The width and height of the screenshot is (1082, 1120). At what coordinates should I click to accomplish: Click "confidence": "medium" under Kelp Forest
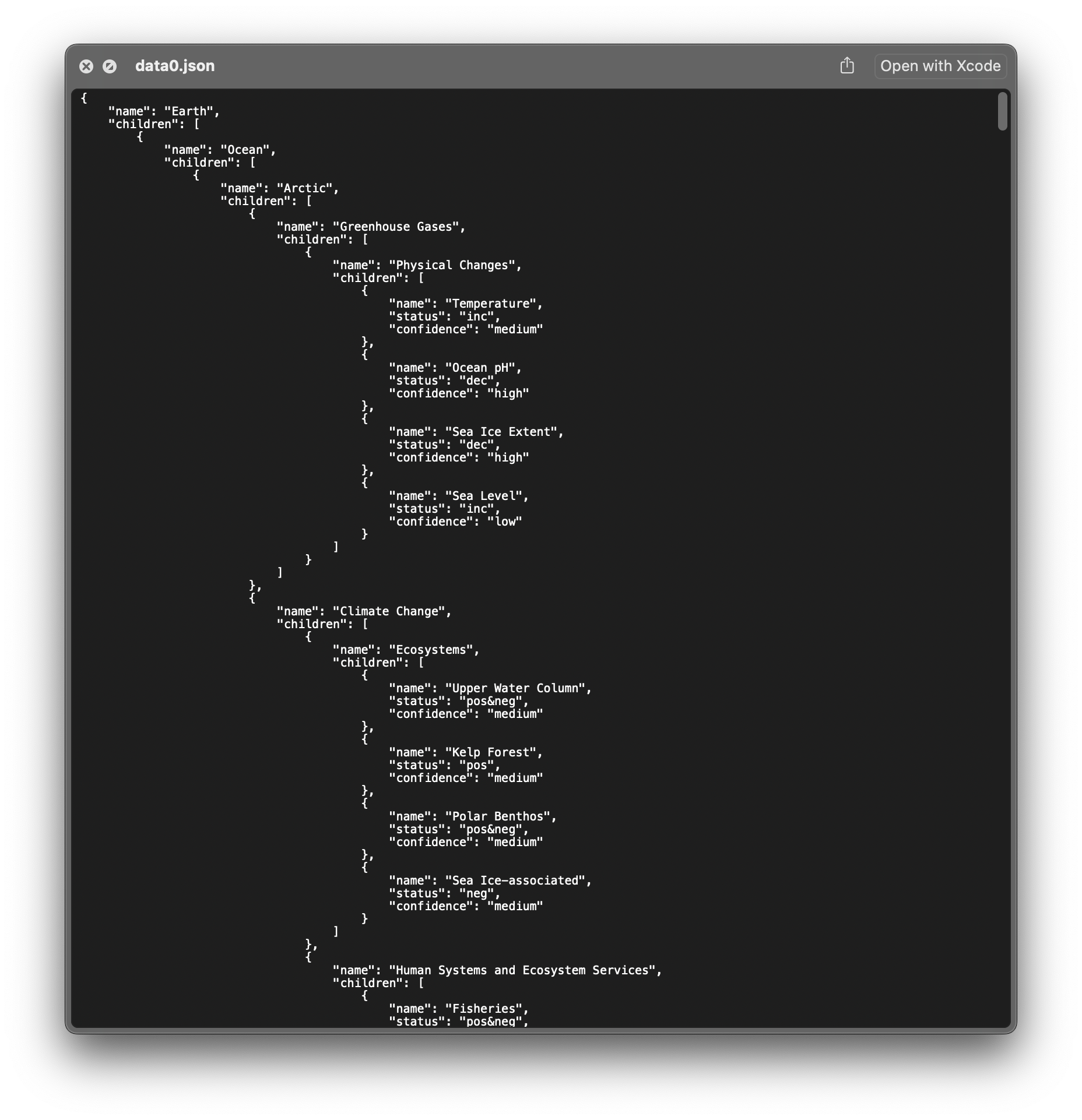click(x=465, y=778)
